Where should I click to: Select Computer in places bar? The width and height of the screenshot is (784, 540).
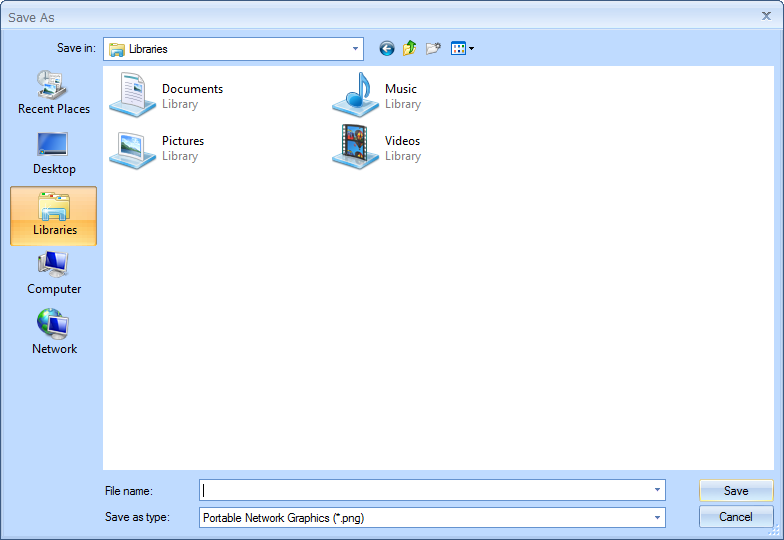point(54,273)
